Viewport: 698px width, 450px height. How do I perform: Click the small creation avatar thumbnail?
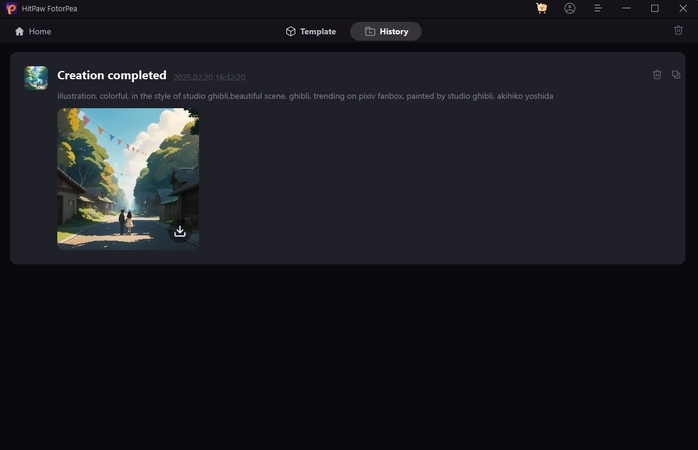tap(36, 78)
